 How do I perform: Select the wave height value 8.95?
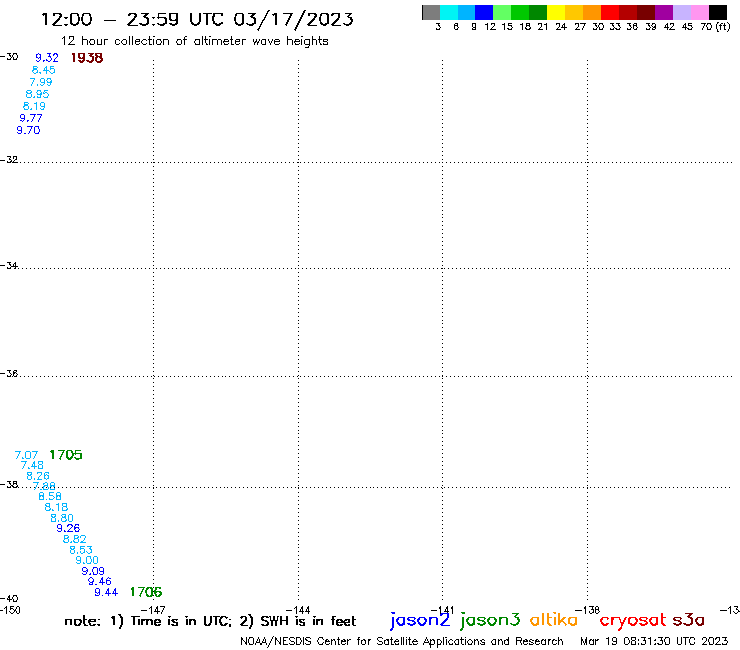pyautogui.click(x=37, y=94)
